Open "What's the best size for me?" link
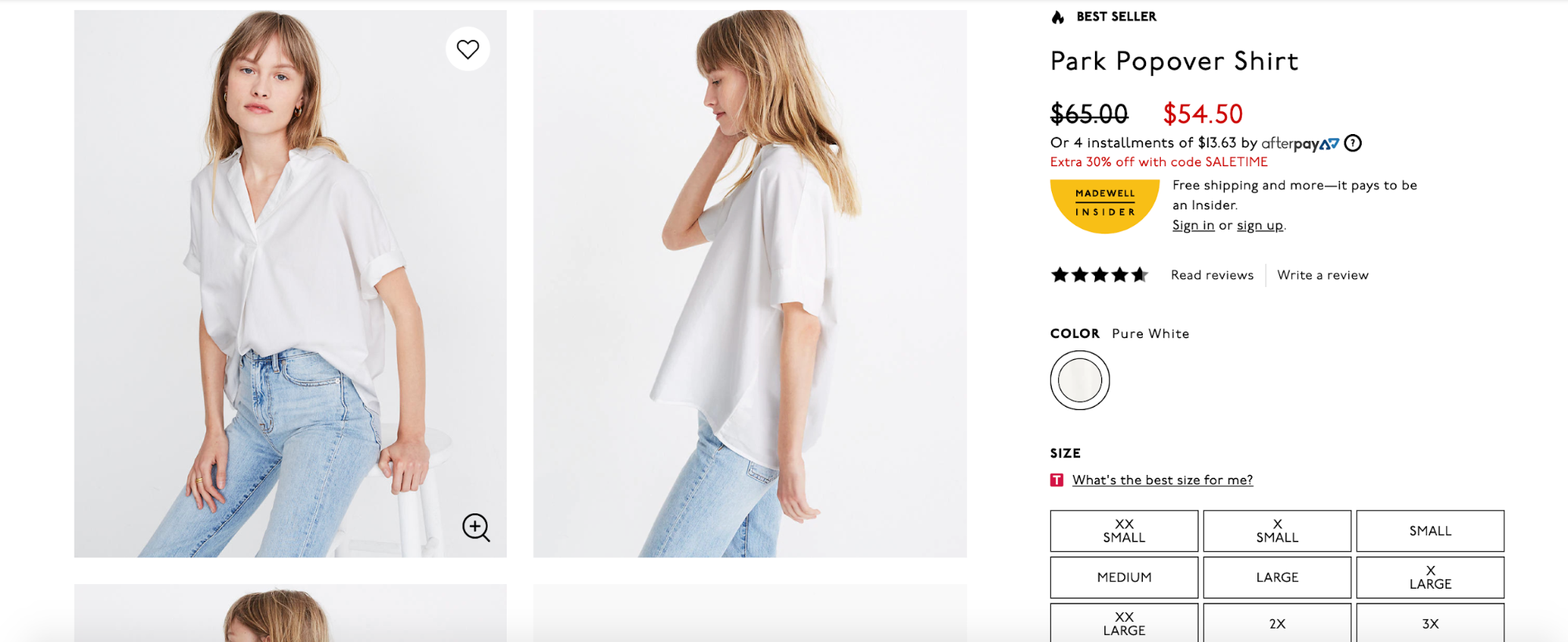 1162,480
